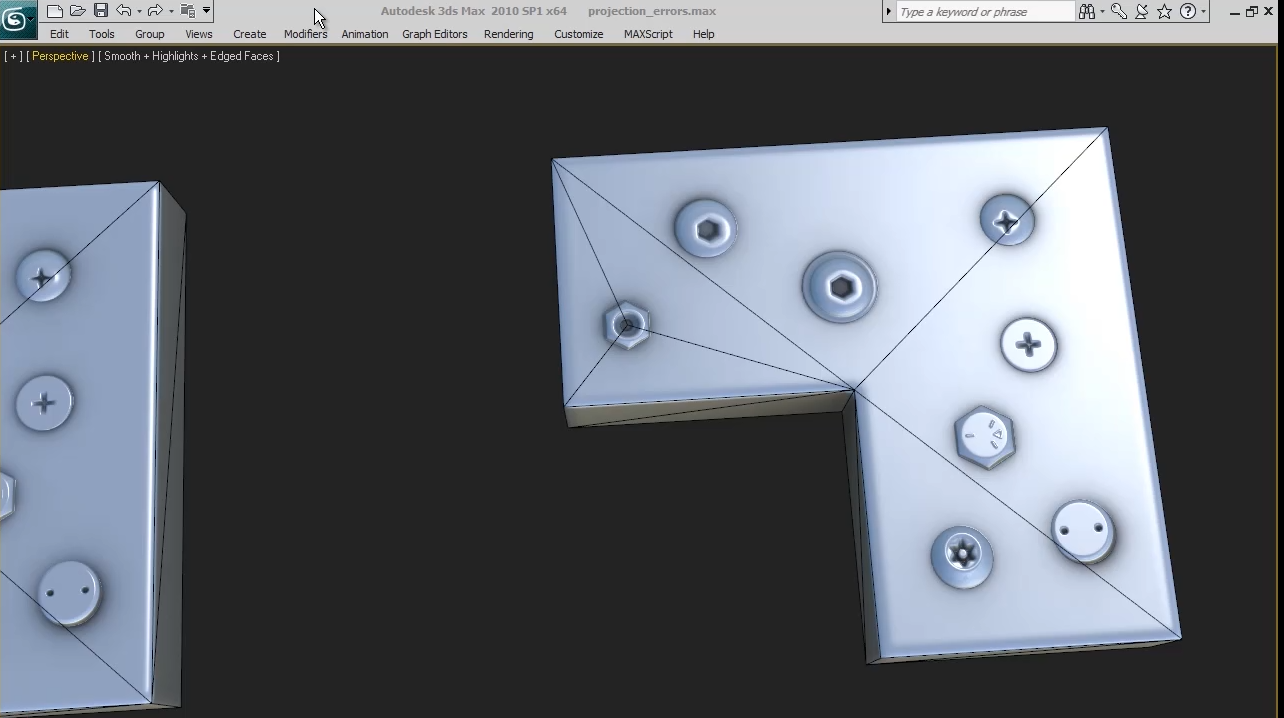Open the Views menu
Image resolution: width=1284 pixels, height=718 pixels.
[x=199, y=34]
